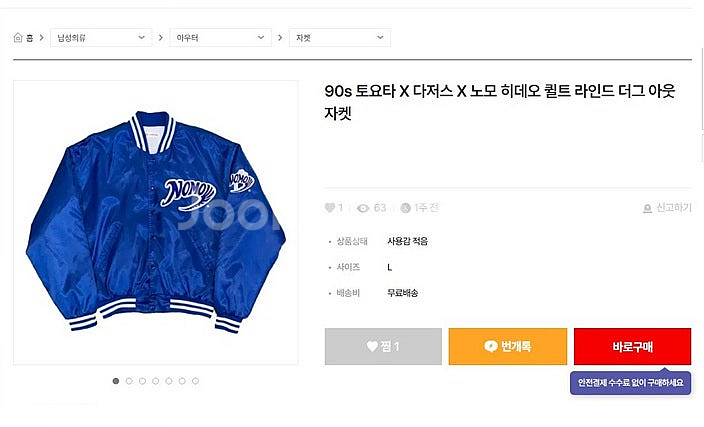The width and height of the screenshot is (704, 427).
Task: Select the second image carousel dot
Action: (129, 381)
